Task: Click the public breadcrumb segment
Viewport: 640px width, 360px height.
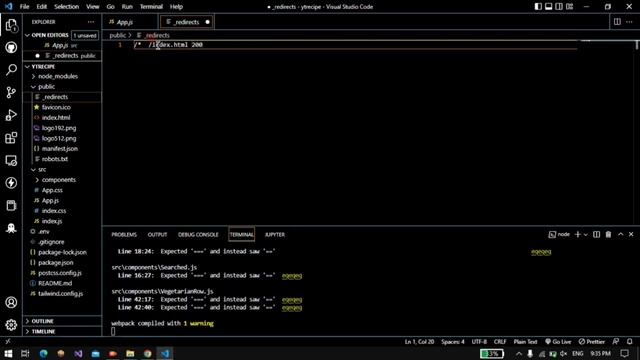Action: (x=118, y=35)
